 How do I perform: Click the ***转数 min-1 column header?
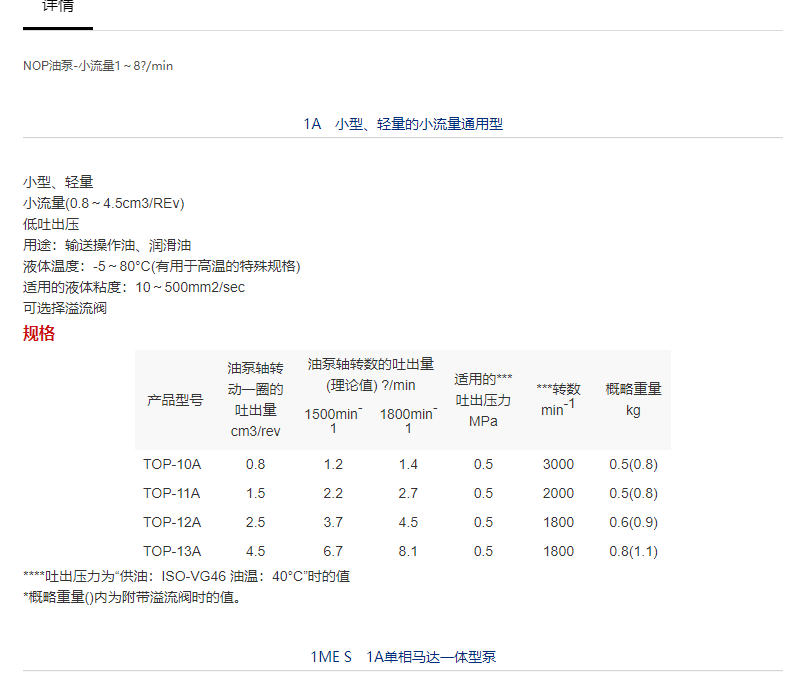pyautogui.click(x=558, y=399)
